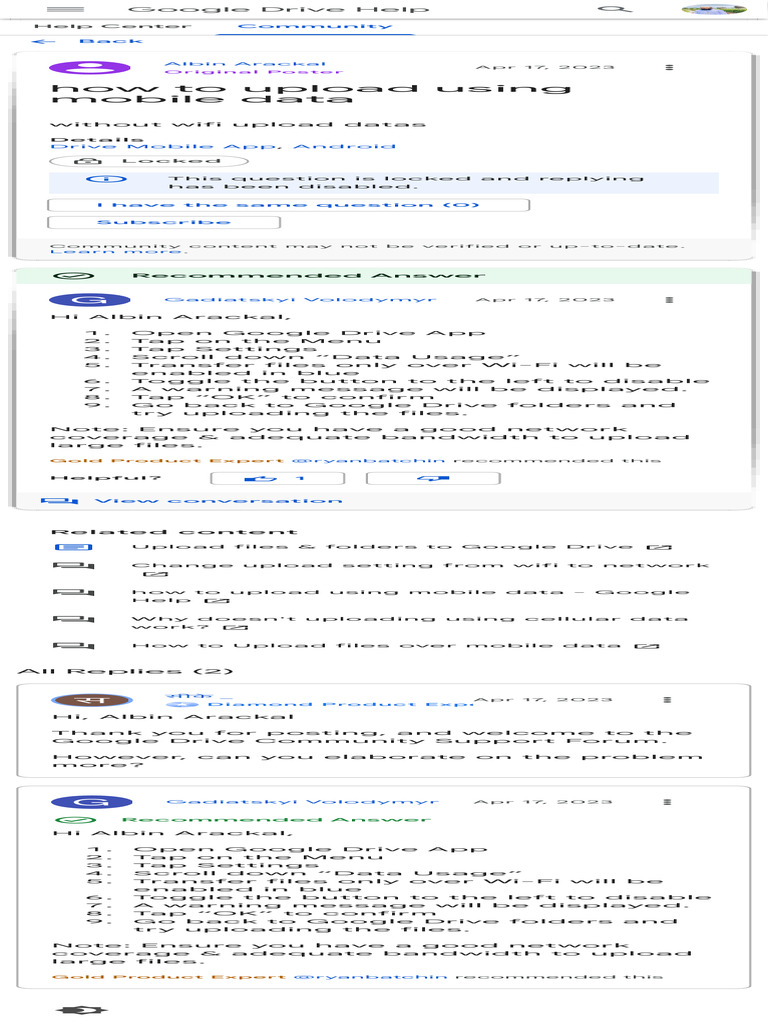This screenshot has width=768, height=1024.
Task: Open View conversation link
Action: [218, 501]
